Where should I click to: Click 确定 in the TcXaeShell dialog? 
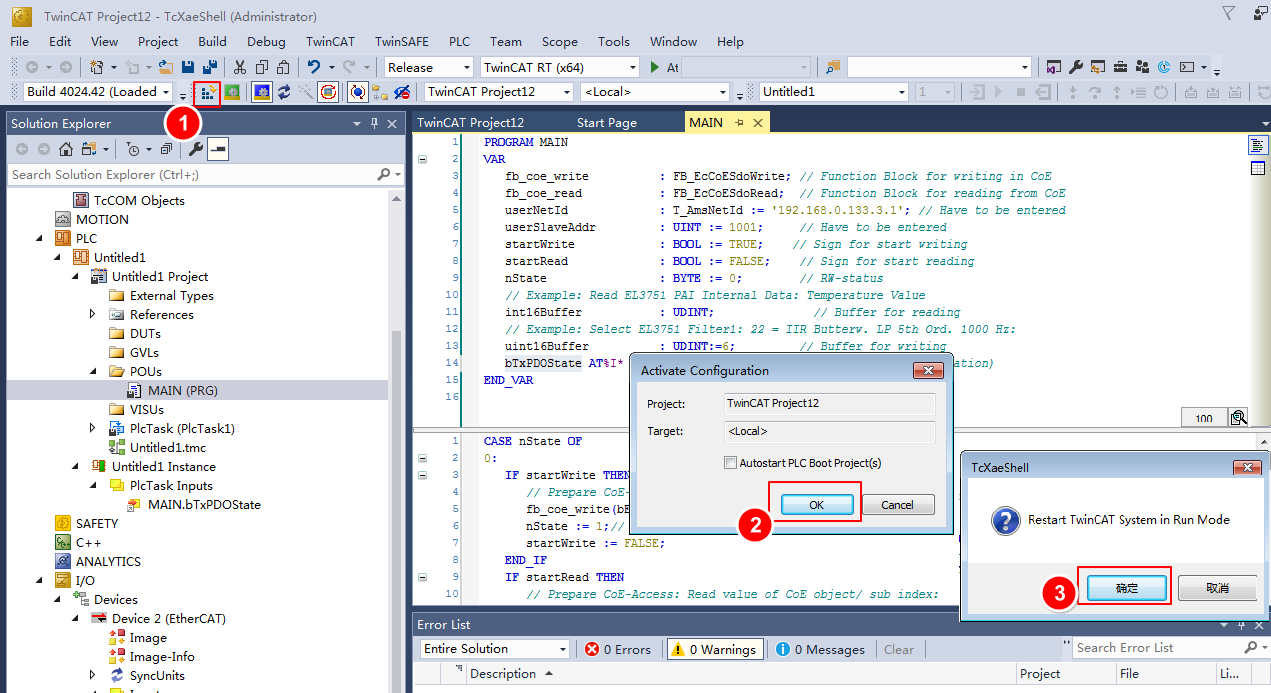tap(1127, 588)
